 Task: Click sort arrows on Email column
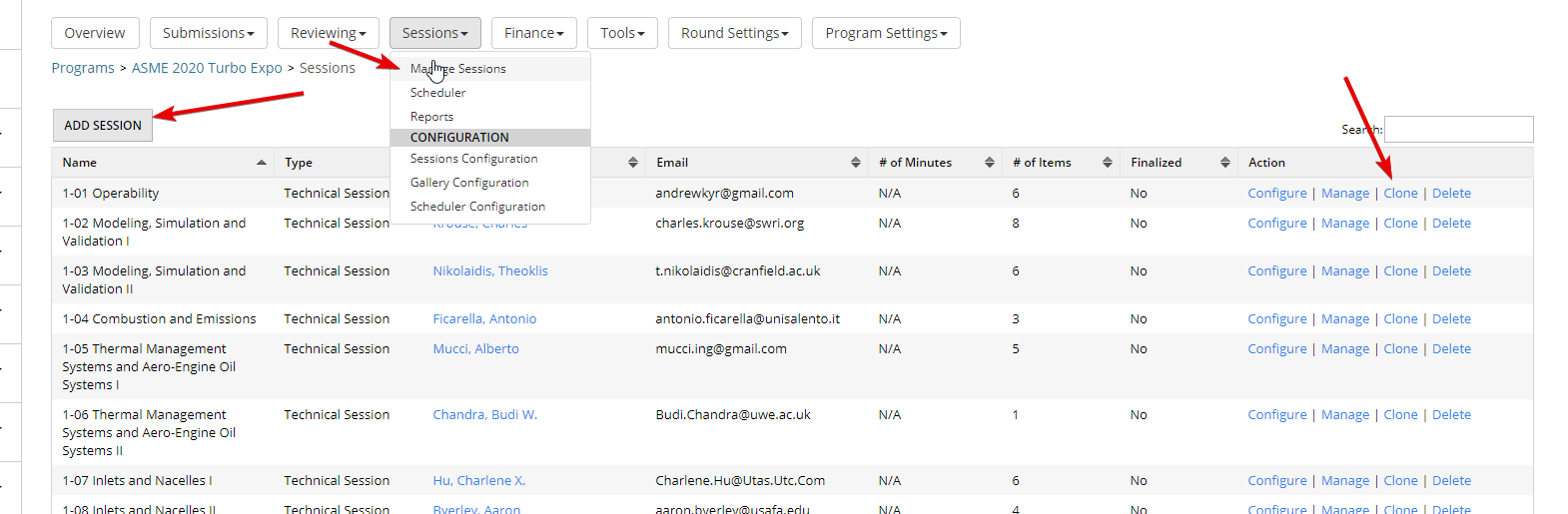pyautogui.click(x=855, y=163)
